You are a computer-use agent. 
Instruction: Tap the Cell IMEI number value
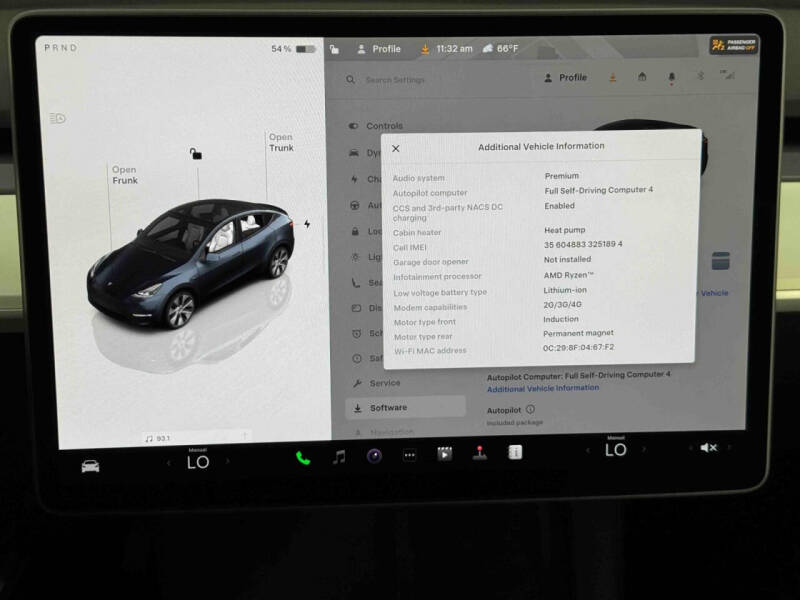click(x=583, y=244)
